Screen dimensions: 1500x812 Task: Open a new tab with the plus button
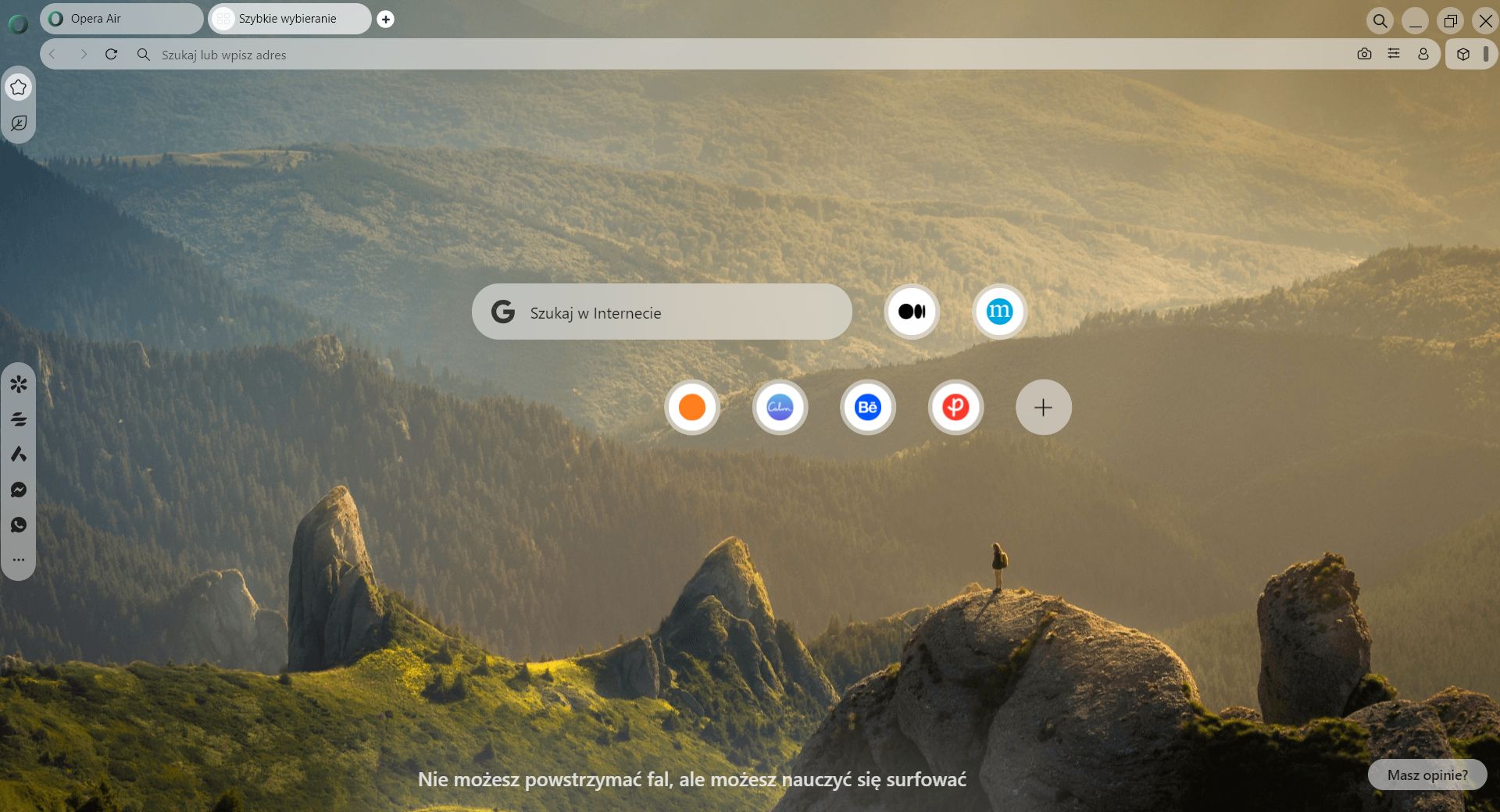pos(386,19)
